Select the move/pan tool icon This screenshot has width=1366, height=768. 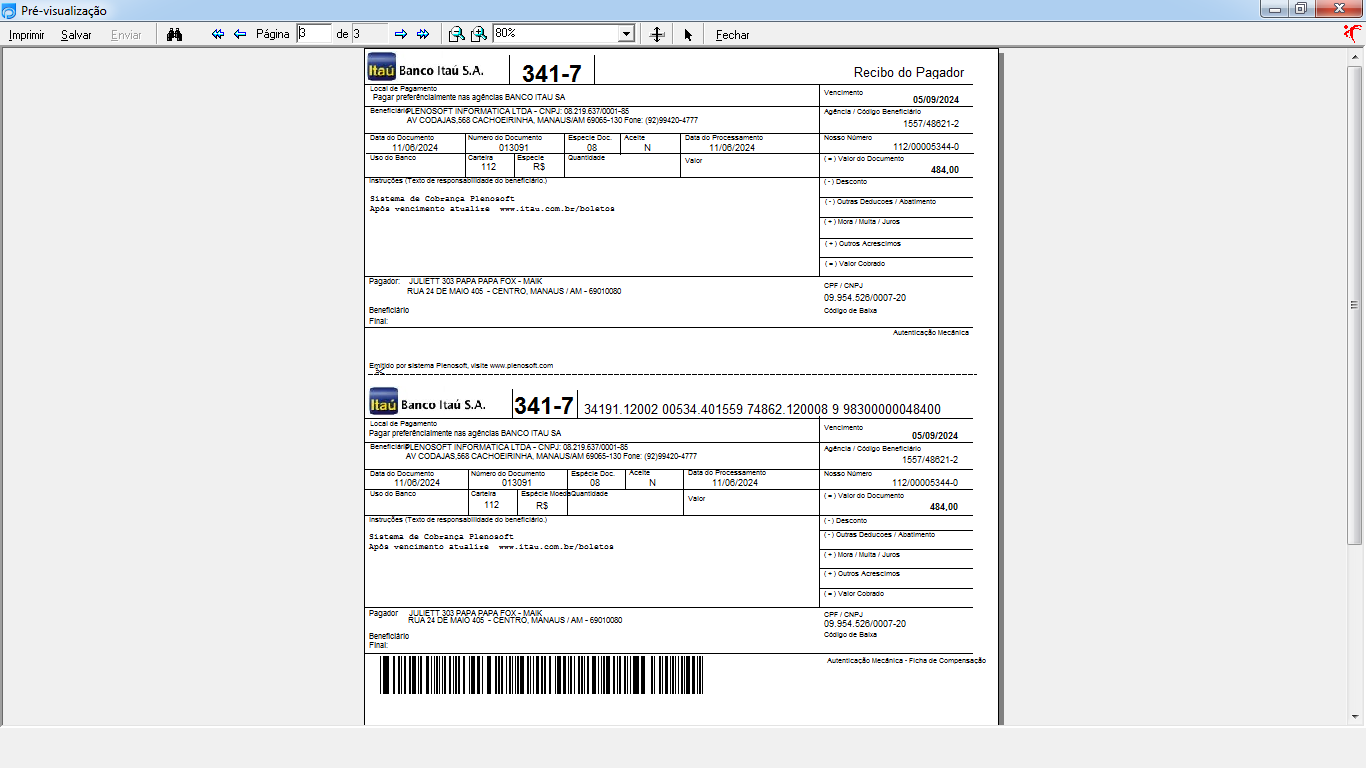tap(657, 34)
